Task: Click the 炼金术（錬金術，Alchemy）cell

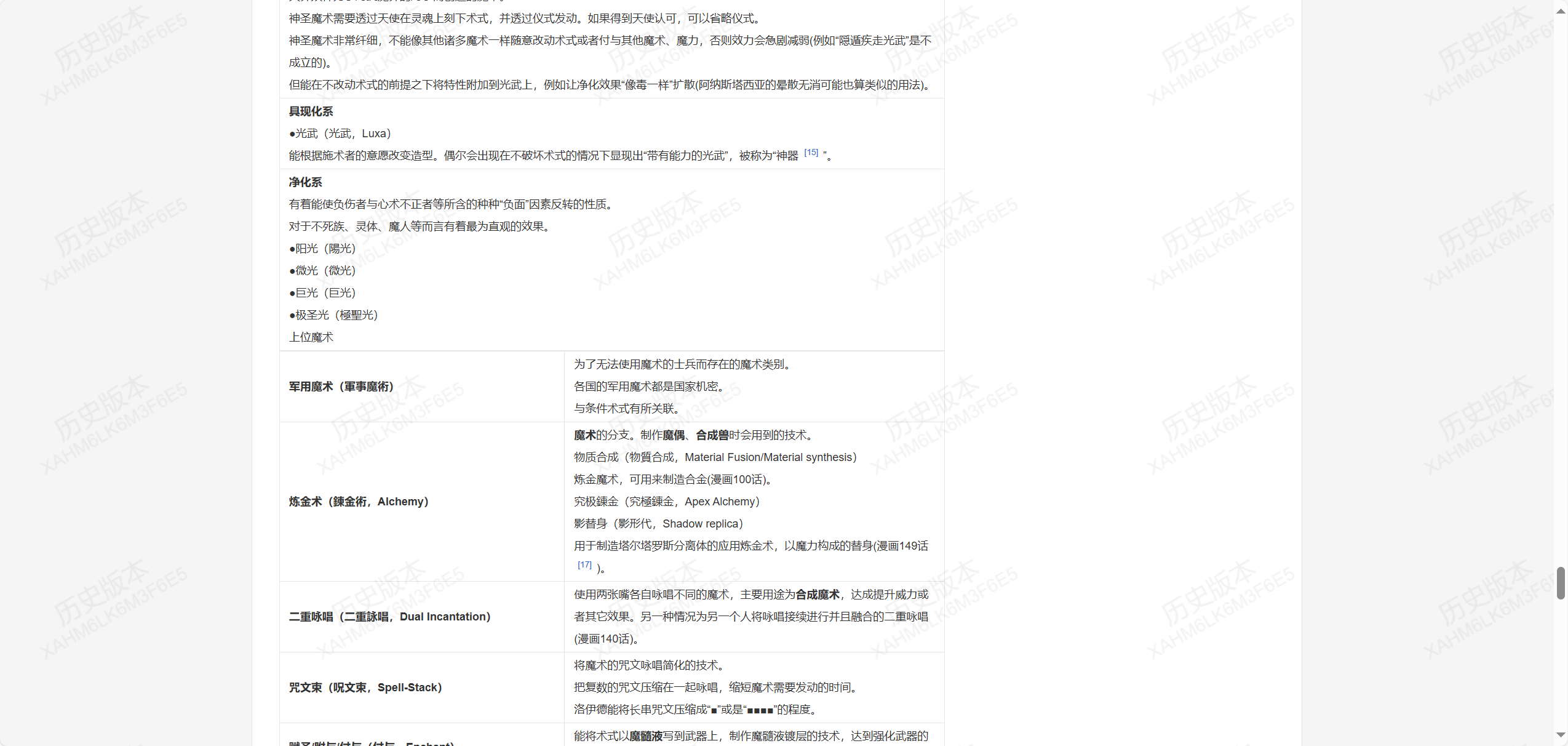Action: 422,502
